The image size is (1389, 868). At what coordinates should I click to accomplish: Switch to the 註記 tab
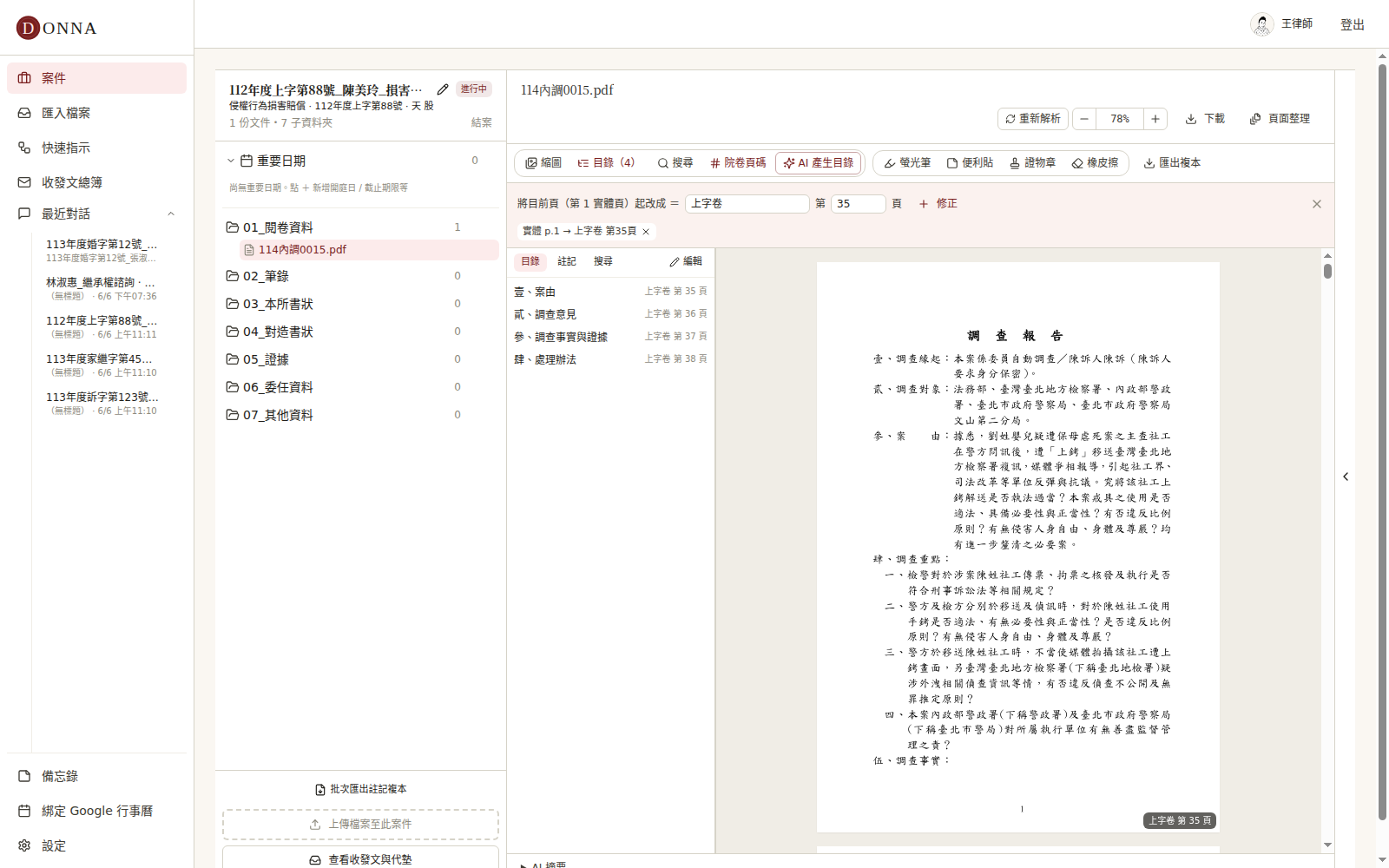(x=567, y=261)
